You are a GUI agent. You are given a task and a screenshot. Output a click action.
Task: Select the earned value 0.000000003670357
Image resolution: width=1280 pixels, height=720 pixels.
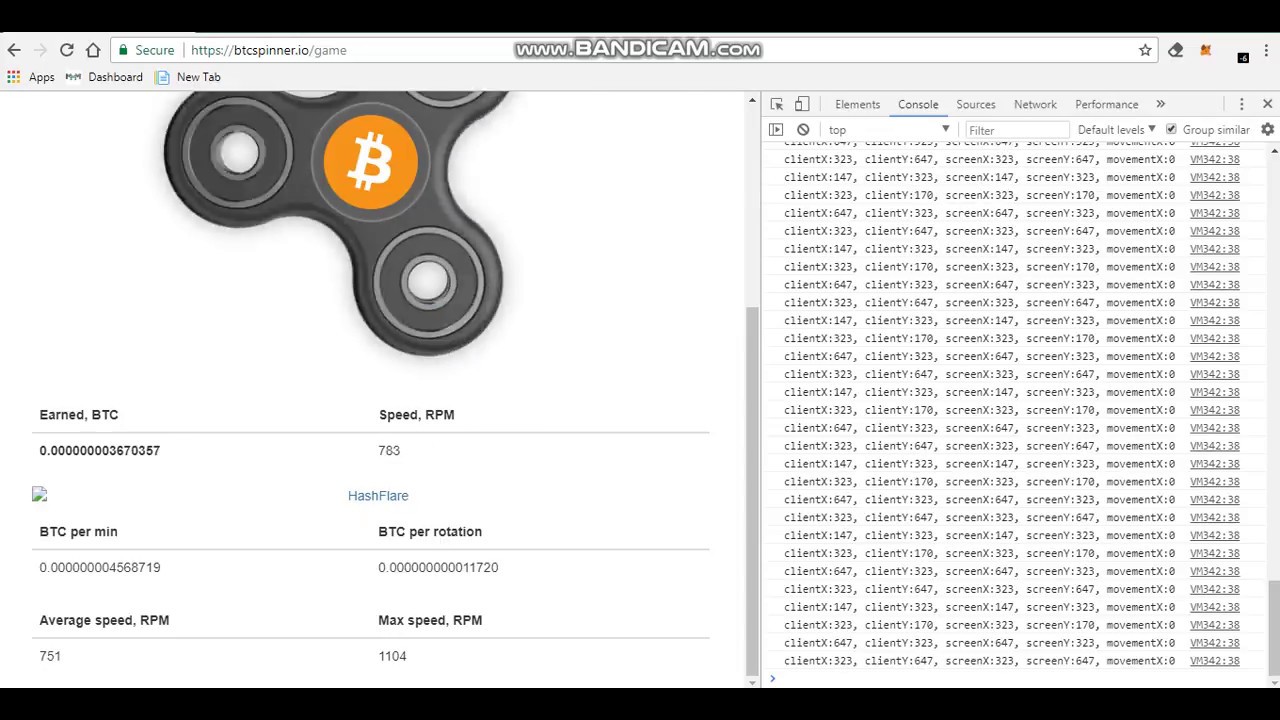click(x=100, y=451)
